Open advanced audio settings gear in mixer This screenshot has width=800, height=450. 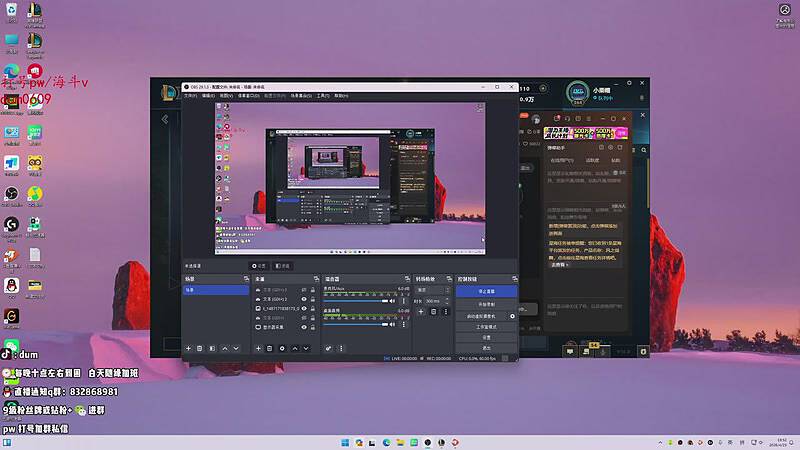[x=328, y=348]
